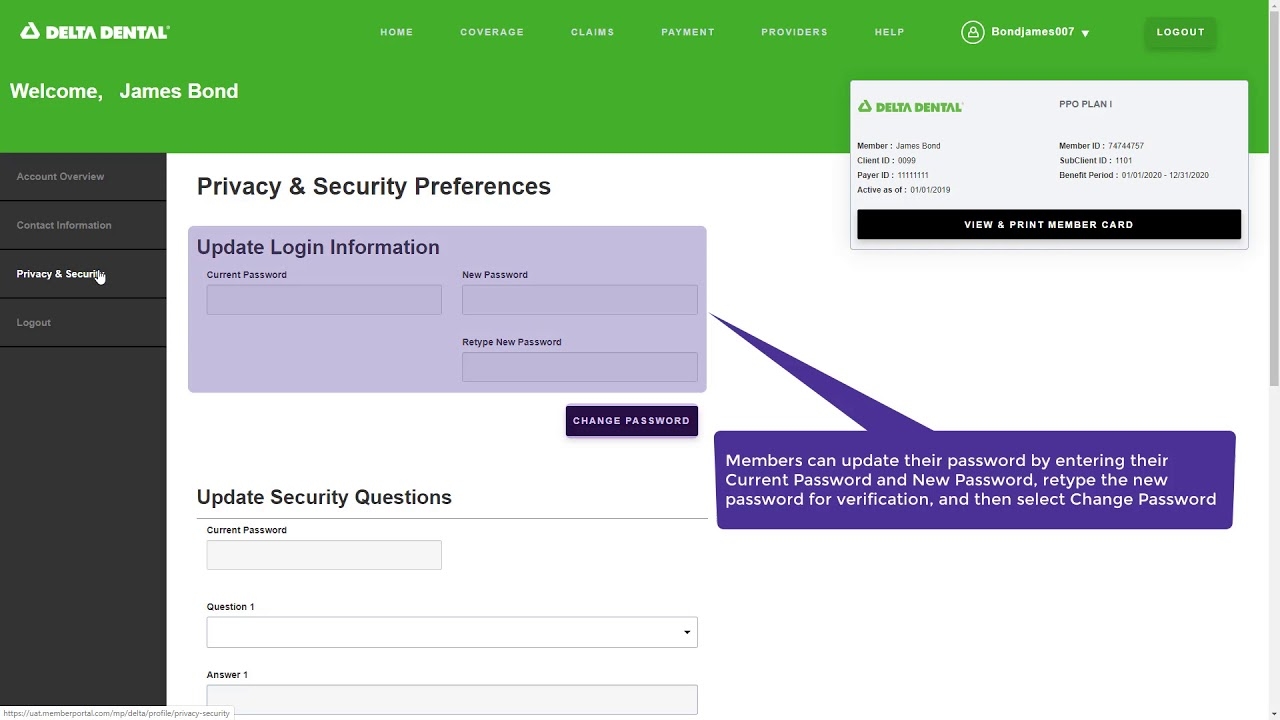
Task: Click the user profile avatar icon
Action: pyautogui.click(x=973, y=32)
